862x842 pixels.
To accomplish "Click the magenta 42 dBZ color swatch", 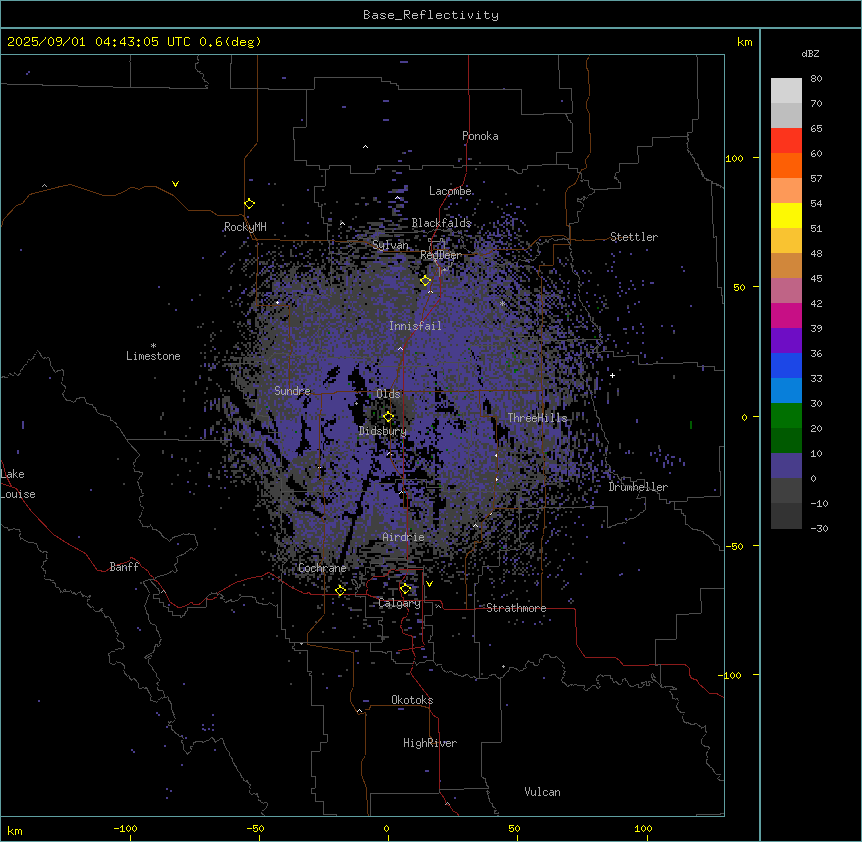I will [786, 315].
